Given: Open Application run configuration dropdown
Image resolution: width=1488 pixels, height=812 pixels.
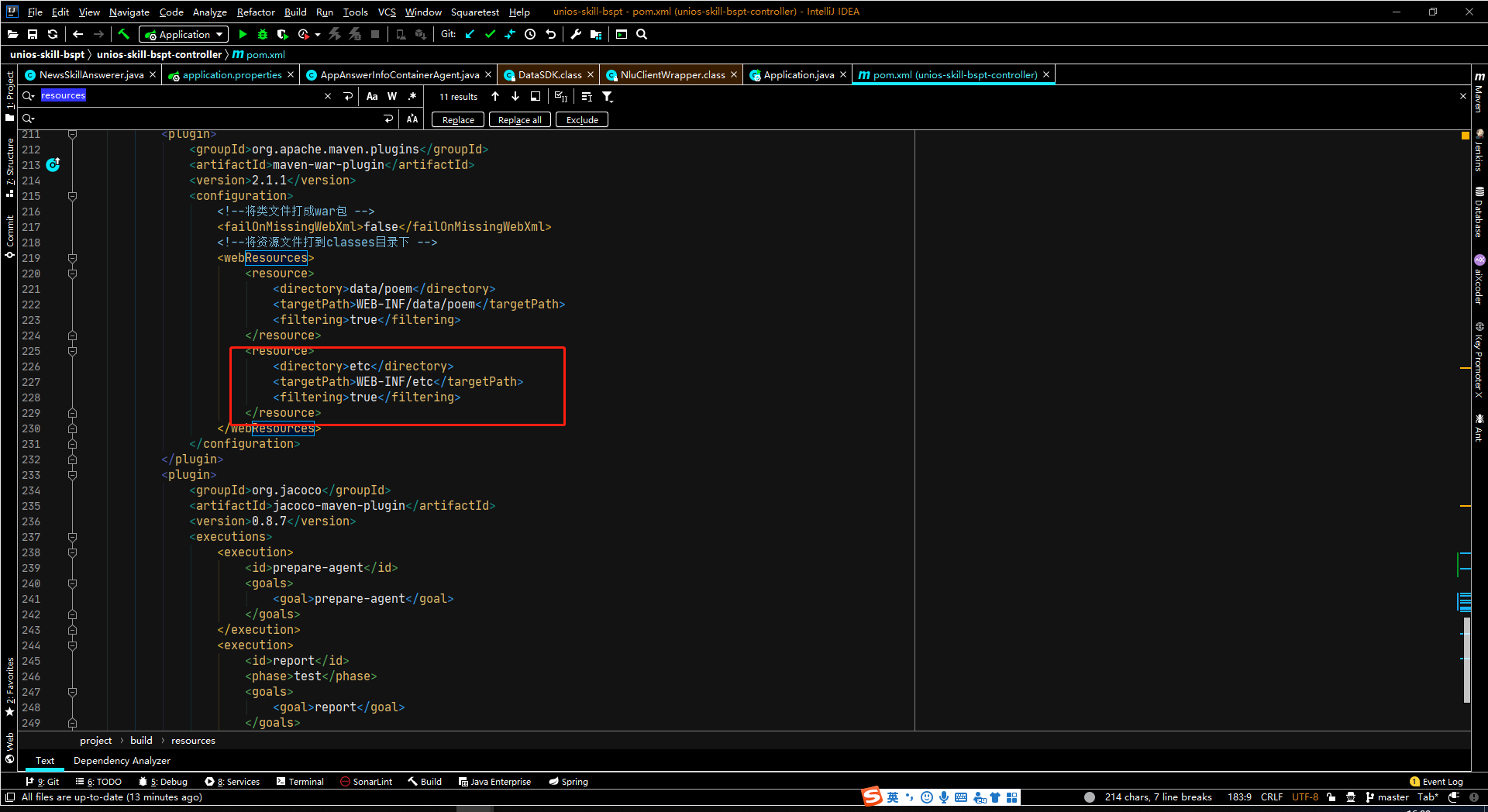Looking at the screenshot, I should coord(184,34).
